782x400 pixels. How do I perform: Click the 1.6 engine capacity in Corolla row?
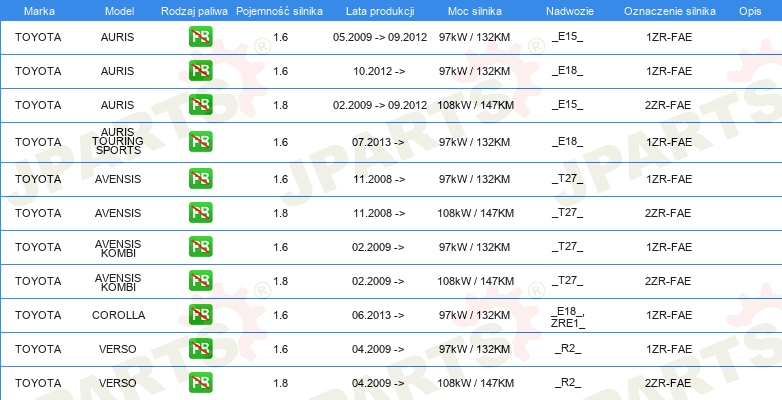point(281,315)
